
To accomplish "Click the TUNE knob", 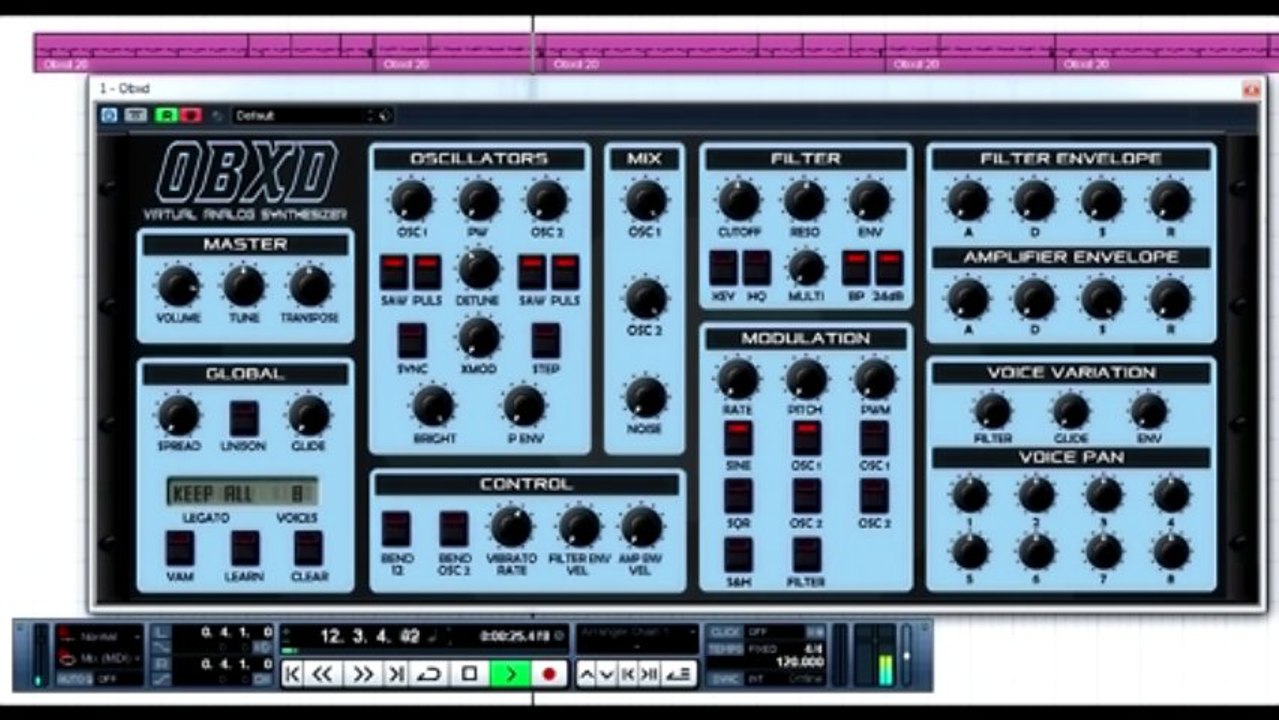I will pyautogui.click(x=243, y=286).
